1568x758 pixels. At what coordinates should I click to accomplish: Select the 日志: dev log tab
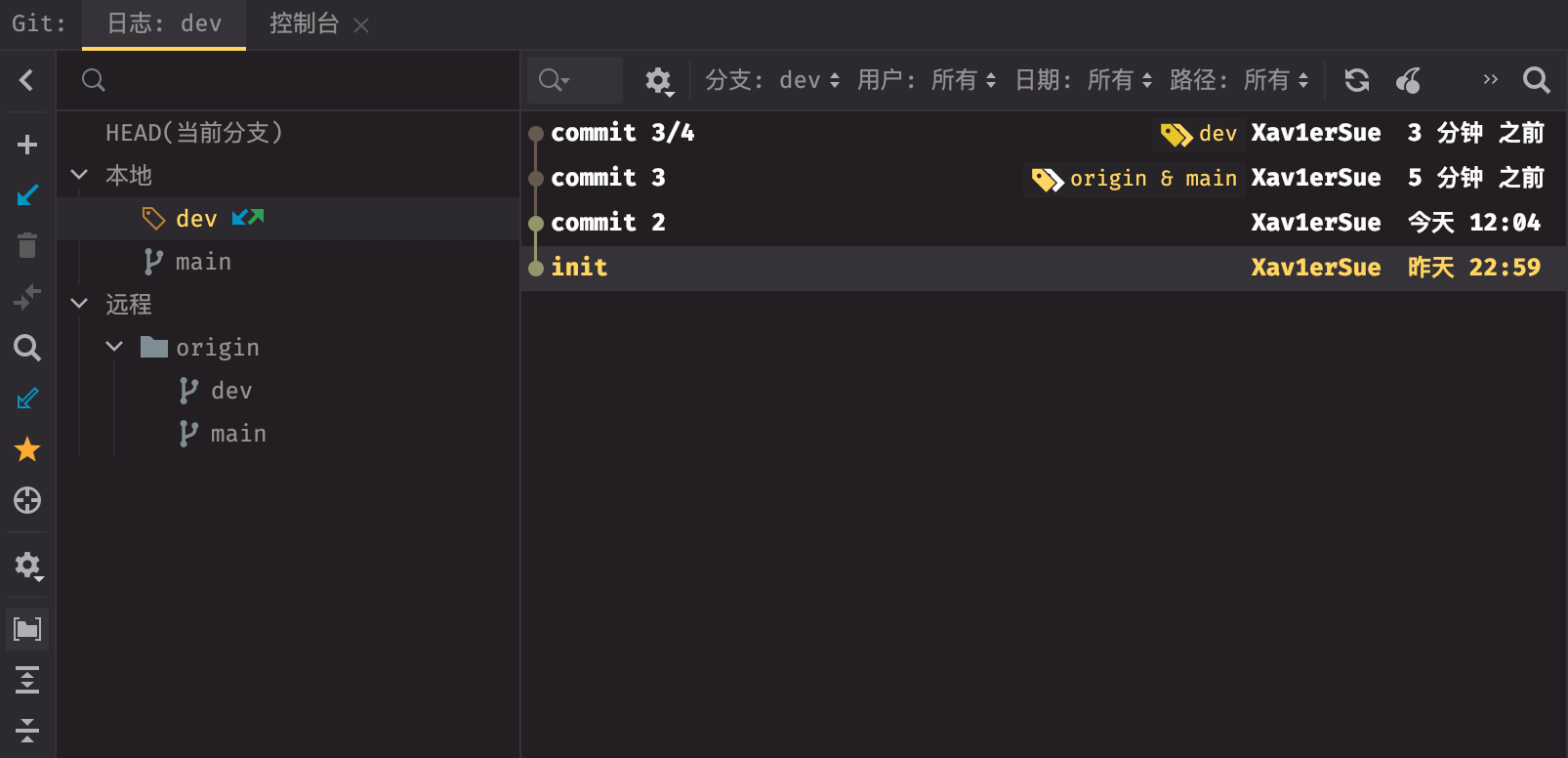[164, 23]
